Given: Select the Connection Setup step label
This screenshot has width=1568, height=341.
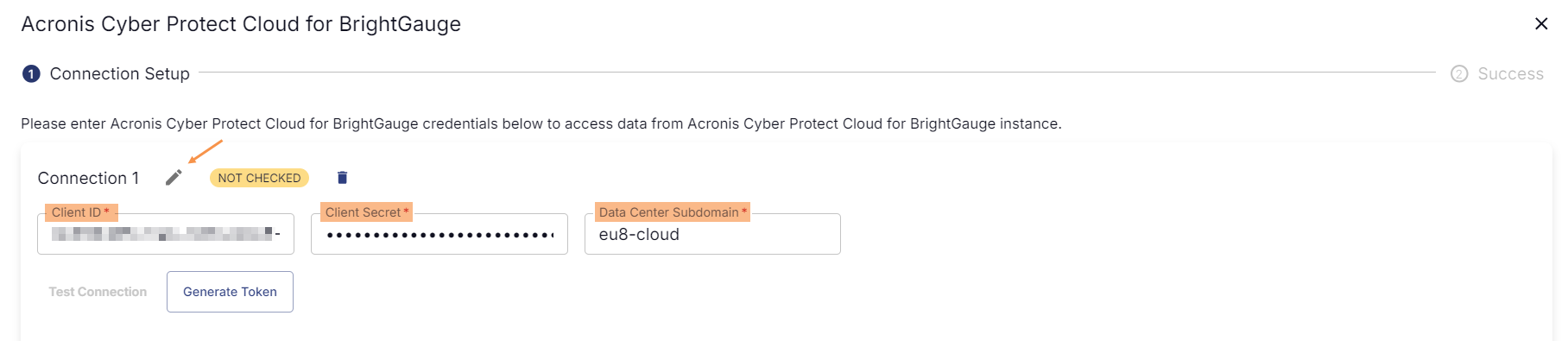Looking at the screenshot, I should pos(120,74).
